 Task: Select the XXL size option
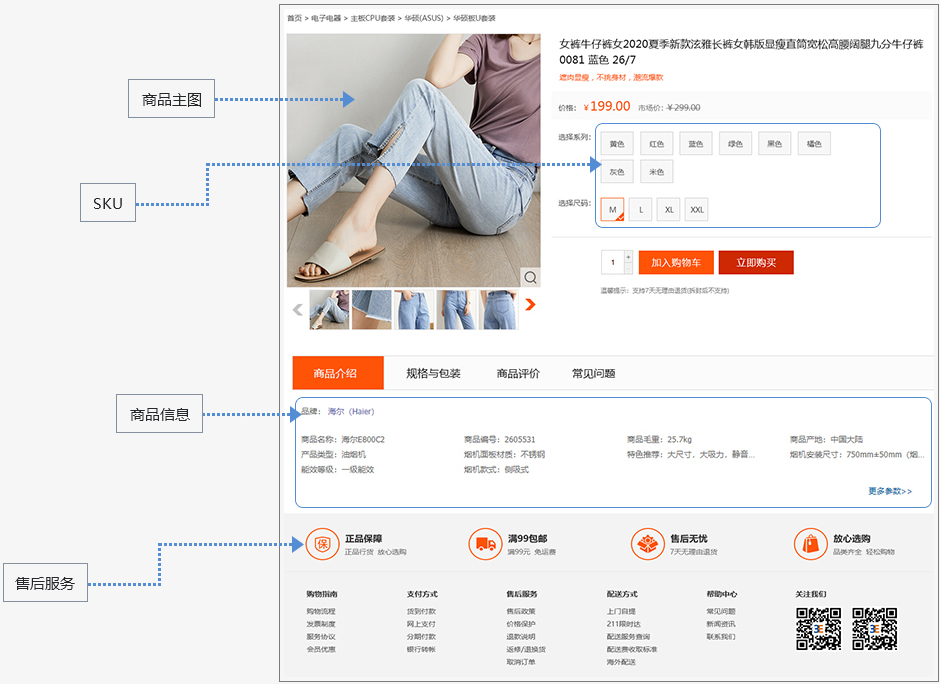[697, 210]
